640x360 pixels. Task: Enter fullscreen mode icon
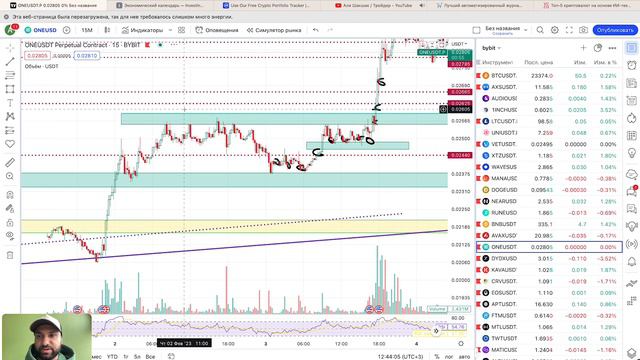569,30
